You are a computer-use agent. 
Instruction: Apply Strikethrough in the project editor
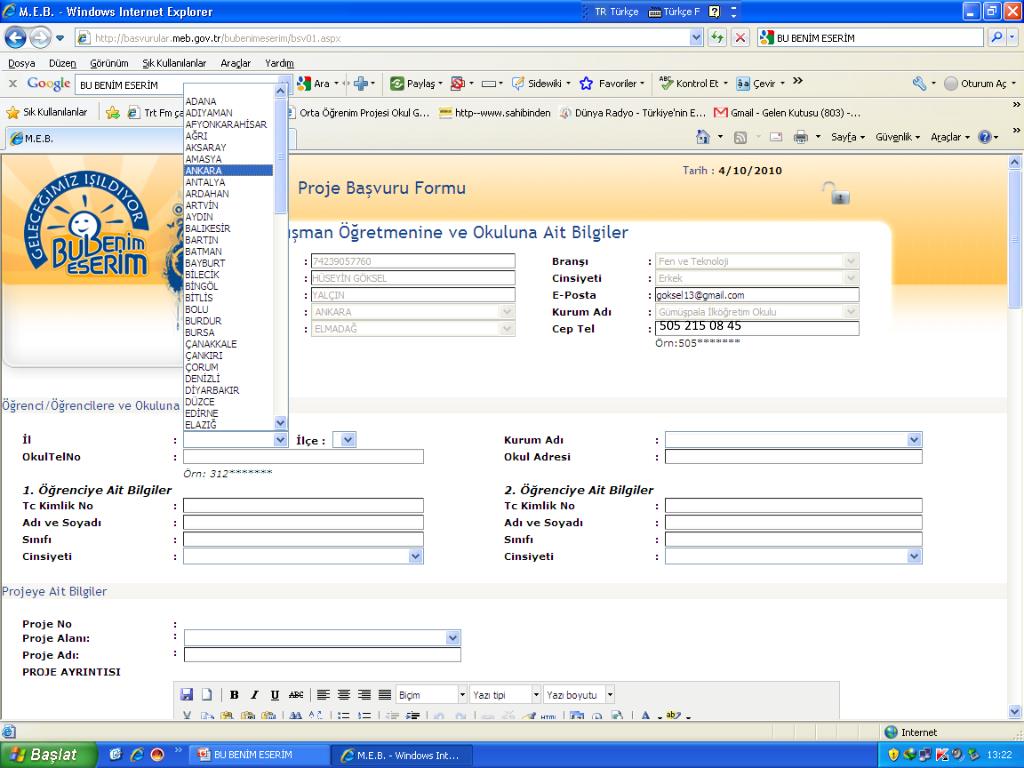pos(296,695)
